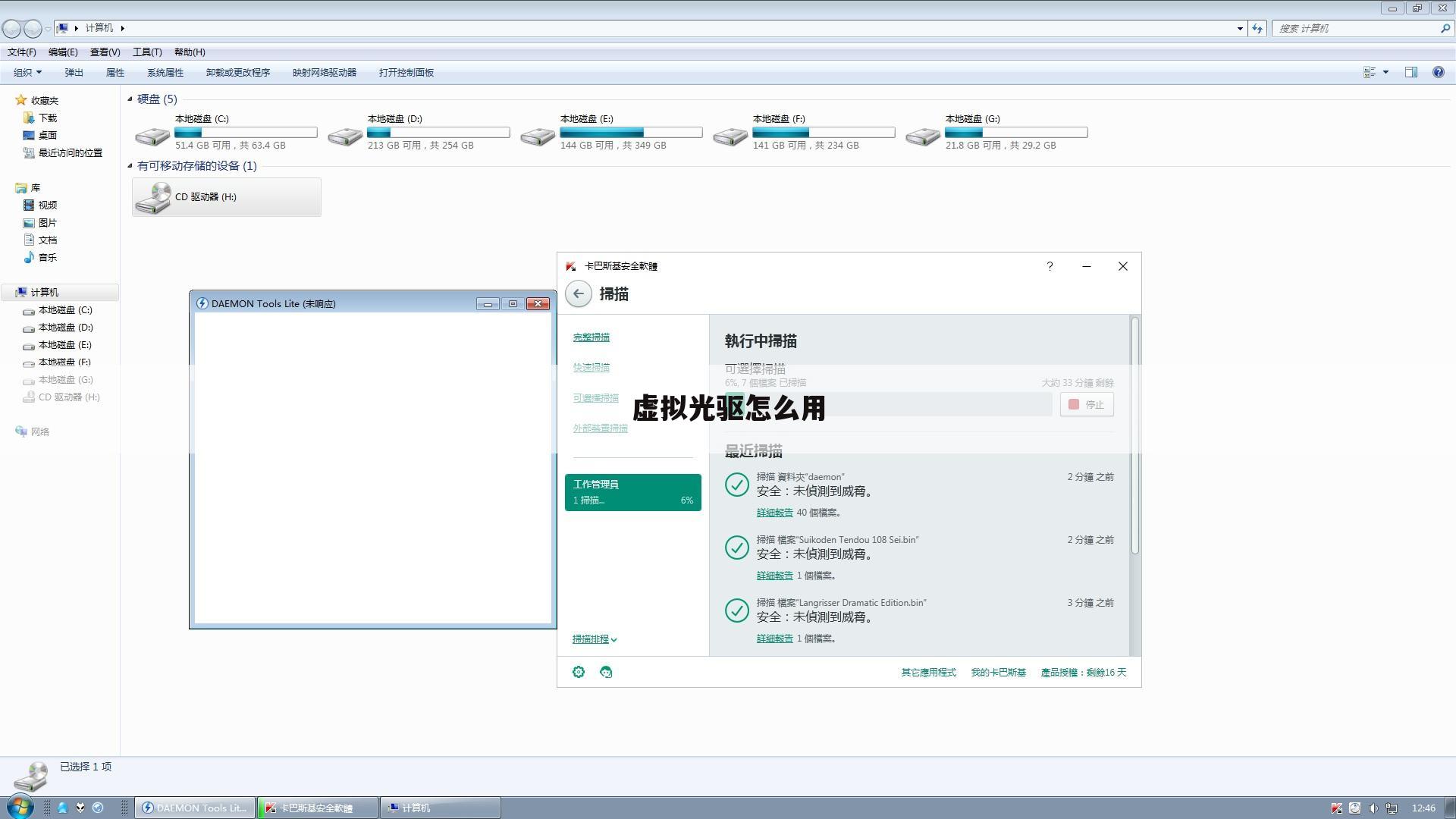Open the address bar history dropdown
The image size is (1456, 819).
tap(1240, 28)
